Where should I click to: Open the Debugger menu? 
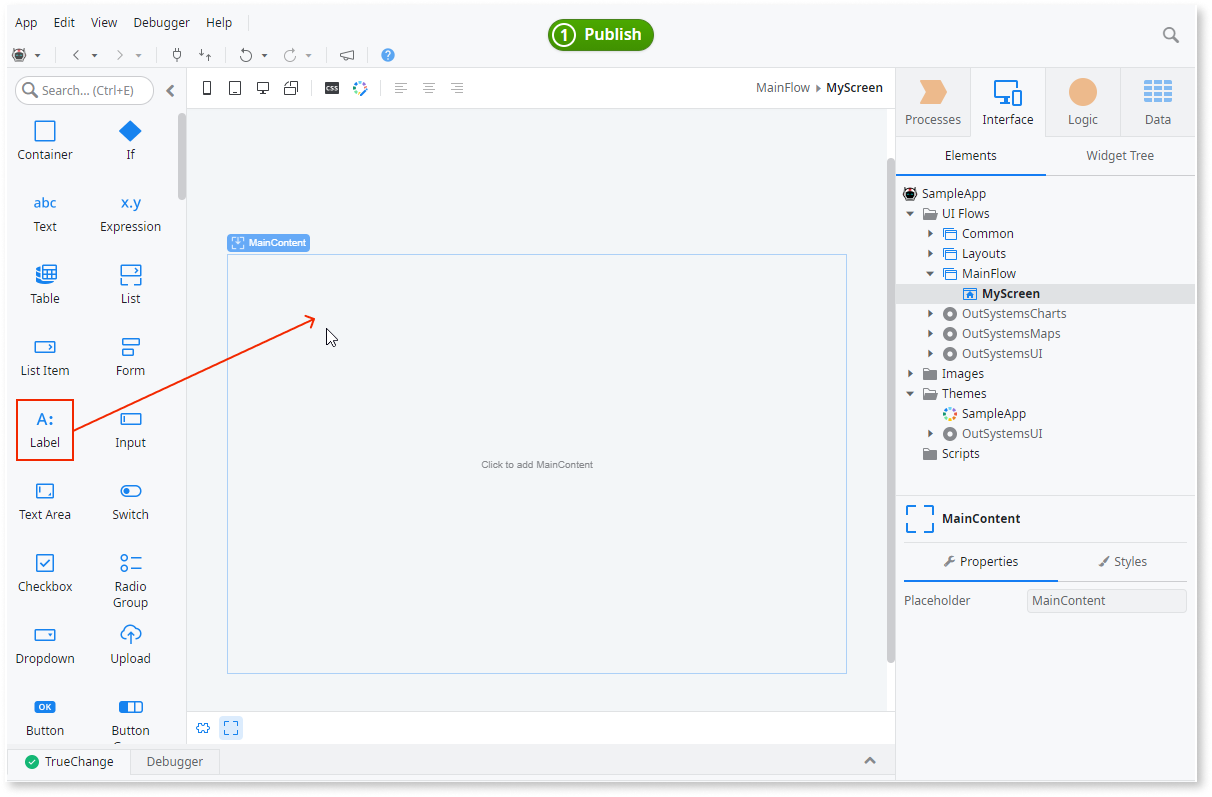160,21
